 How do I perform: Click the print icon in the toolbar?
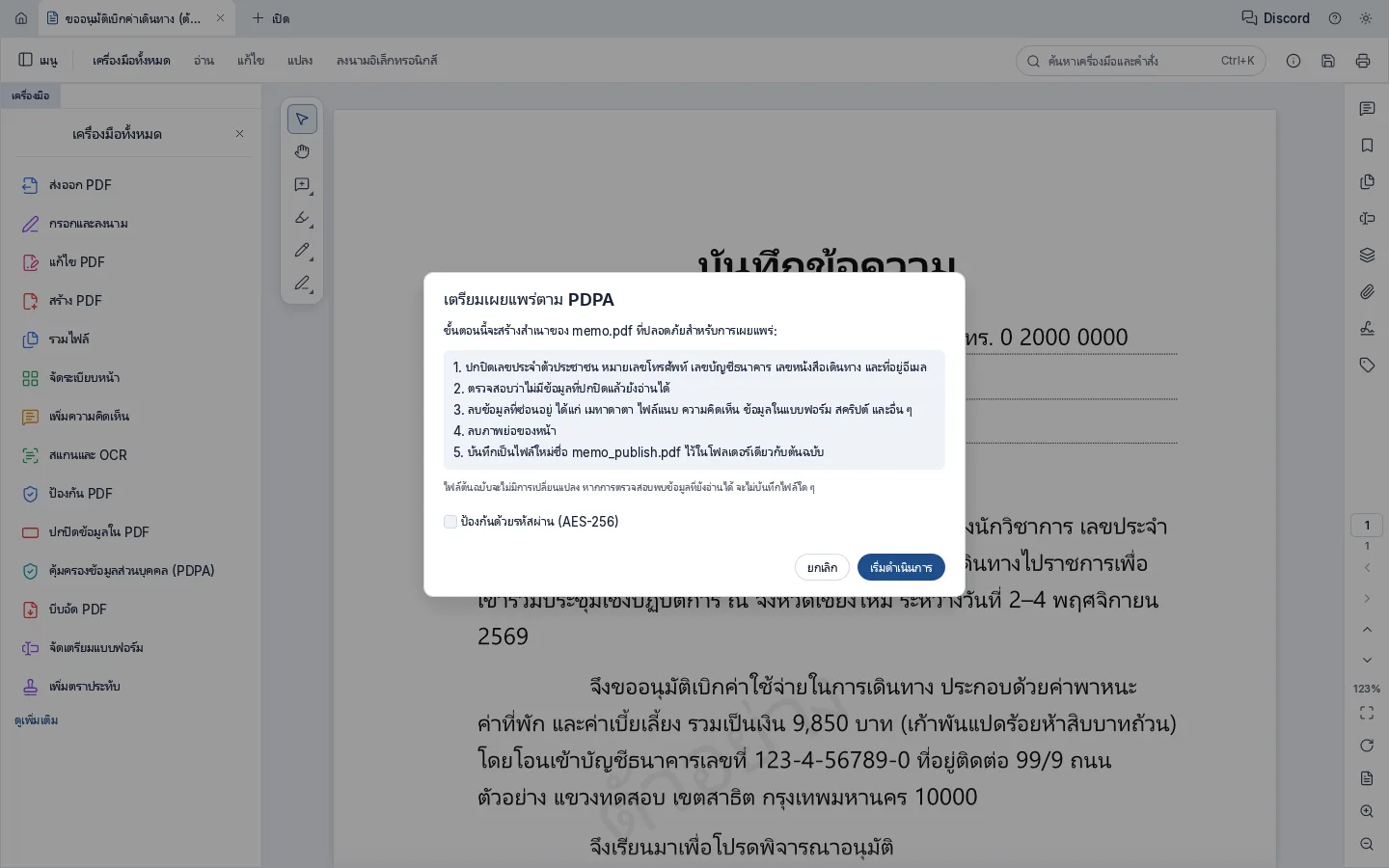[x=1363, y=61]
